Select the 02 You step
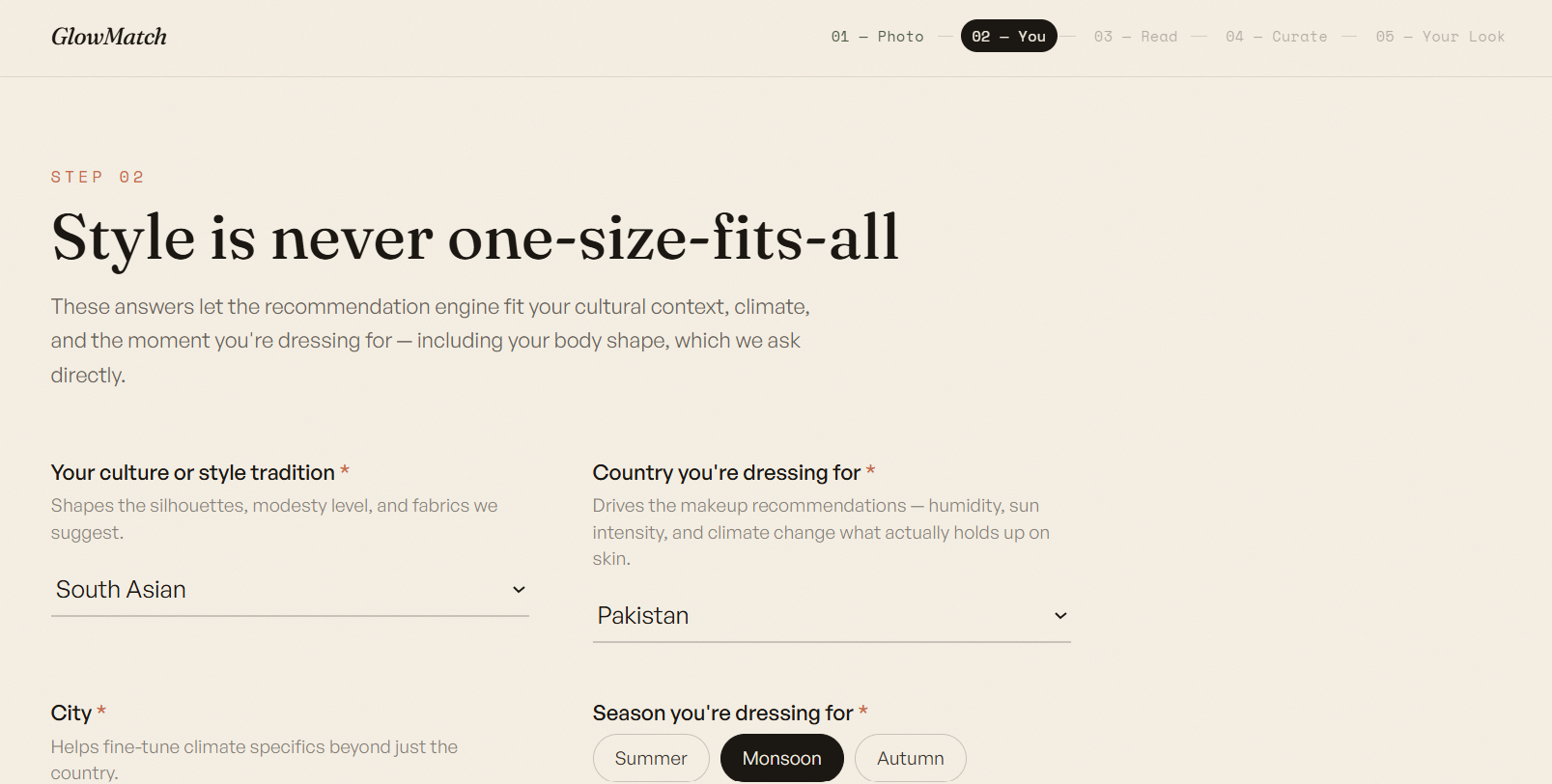The width and height of the screenshot is (1552, 784). (1009, 37)
